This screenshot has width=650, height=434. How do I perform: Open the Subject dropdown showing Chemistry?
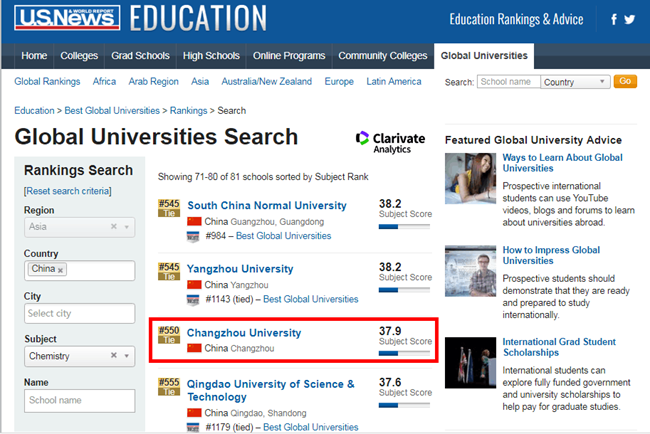pos(126,355)
